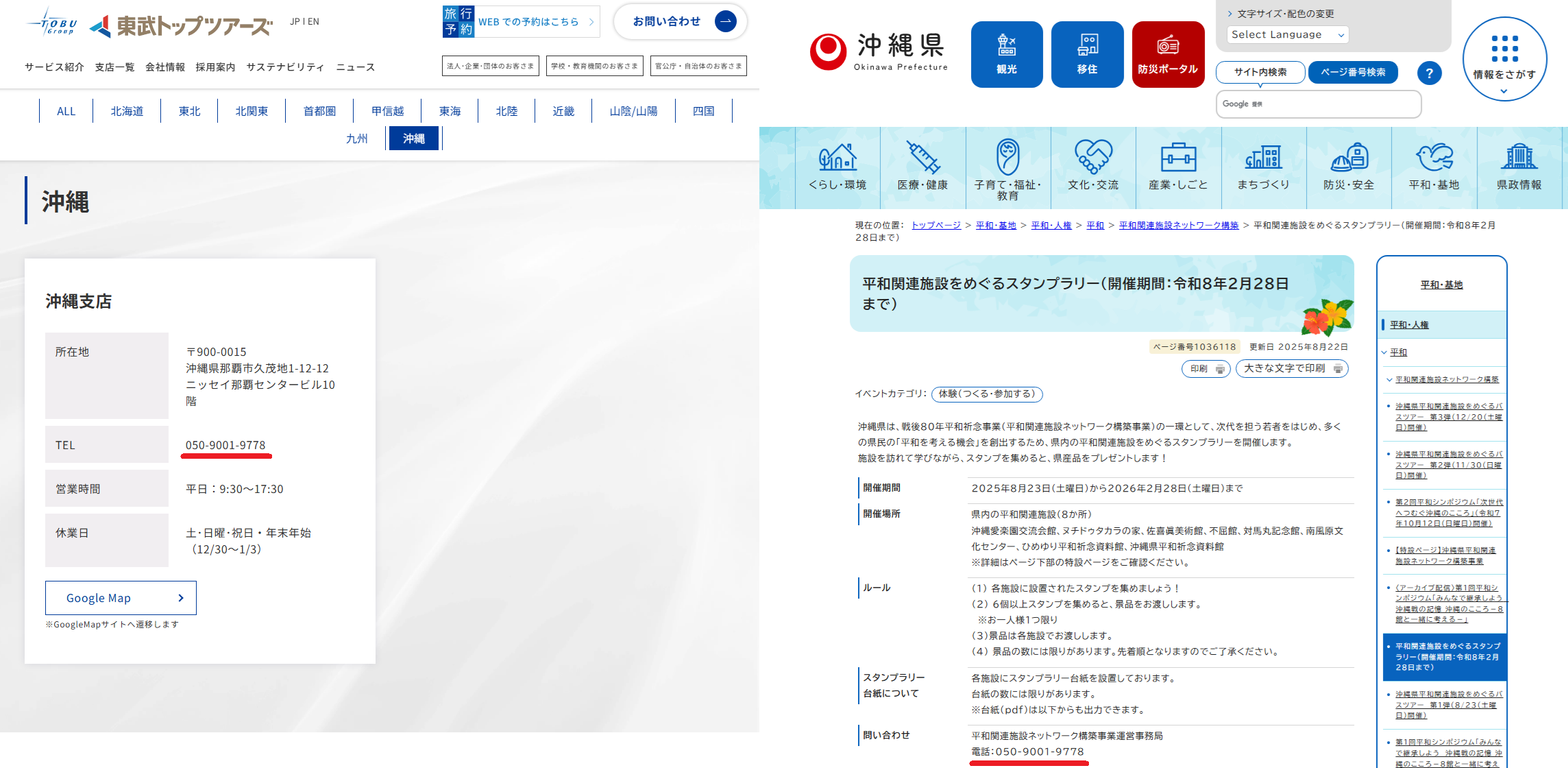Select the 北海道 region tab
Image resolution: width=1568 pixels, height=768 pixels.
pyautogui.click(x=127, y=111)
